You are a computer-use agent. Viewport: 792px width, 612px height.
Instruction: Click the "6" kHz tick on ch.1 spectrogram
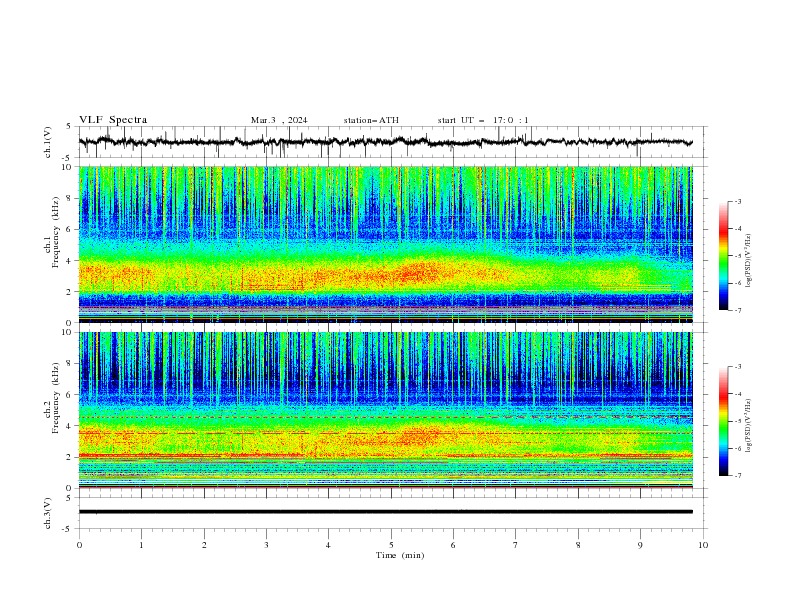pyautogui.click(x=71, y=230)
